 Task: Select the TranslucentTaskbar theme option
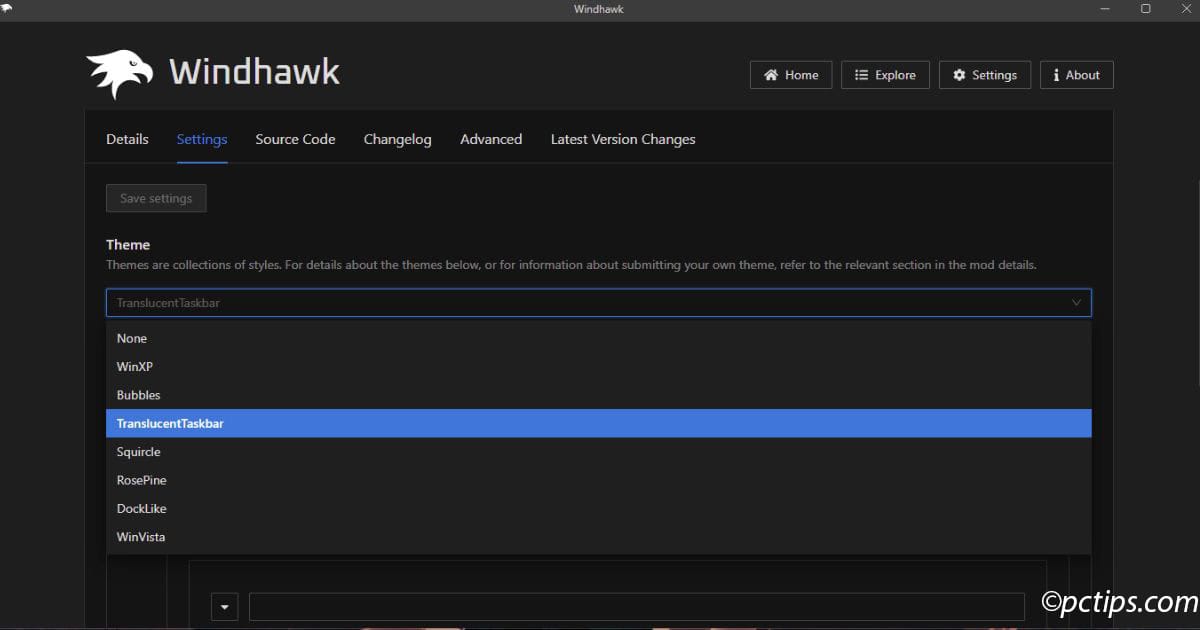click(x=598, y=423)
